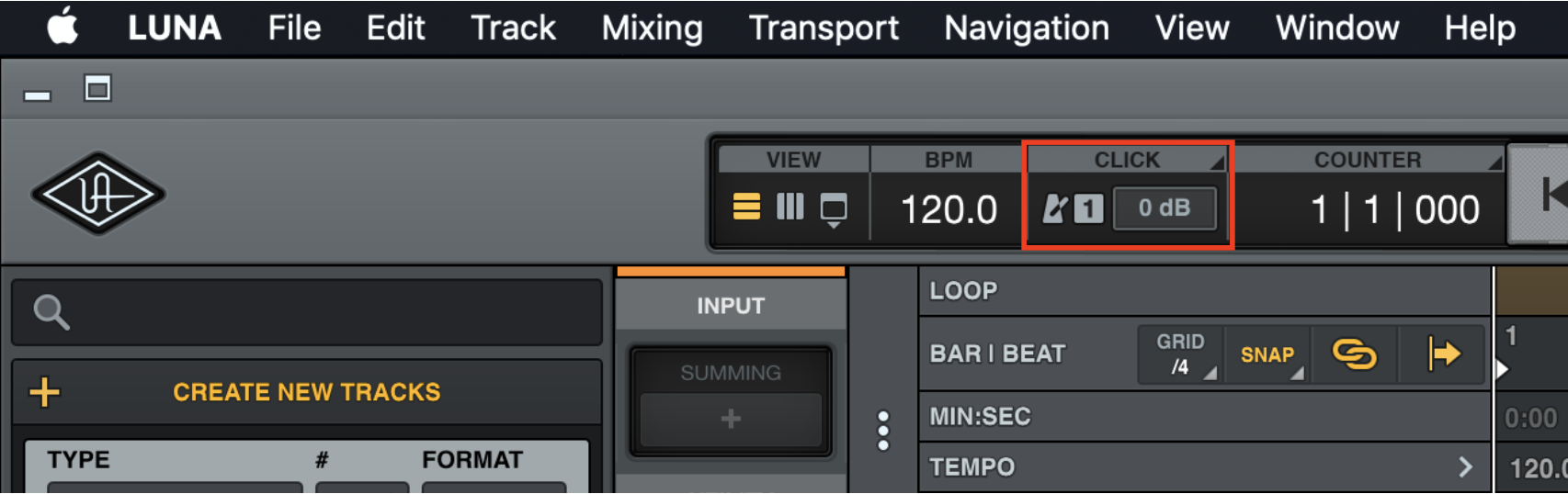Click the three-dot panel handle

(883, 430)
